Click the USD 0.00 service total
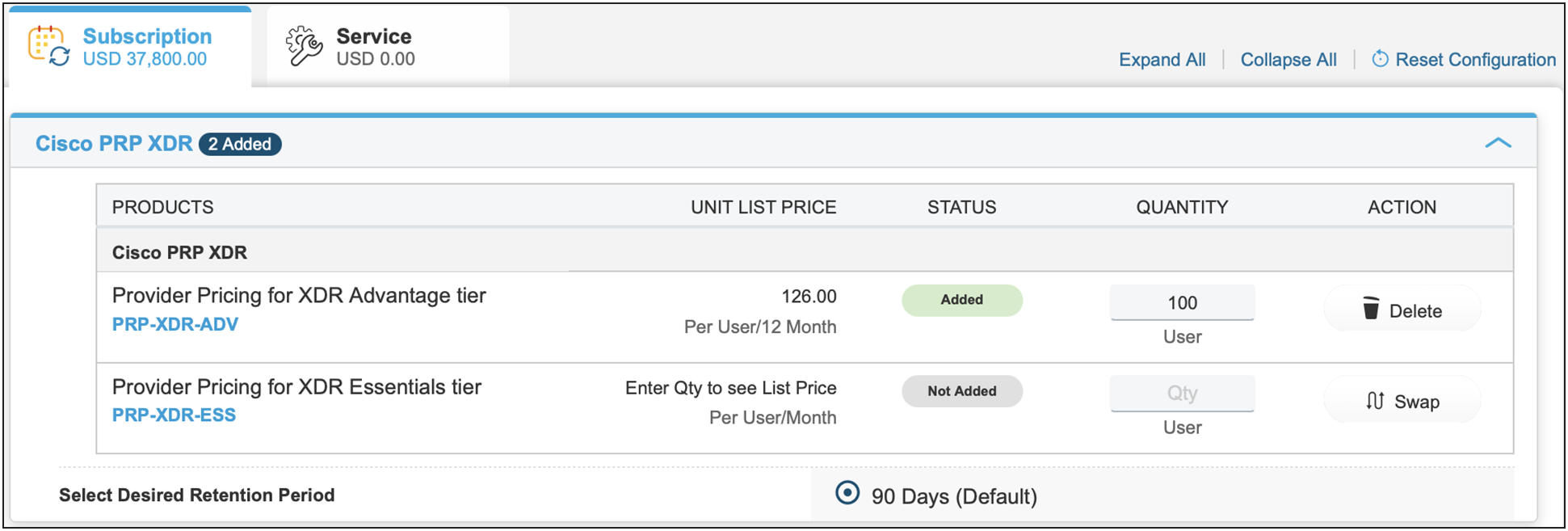The width and height of the screenshot is (1568, 531). pos(376,59)
